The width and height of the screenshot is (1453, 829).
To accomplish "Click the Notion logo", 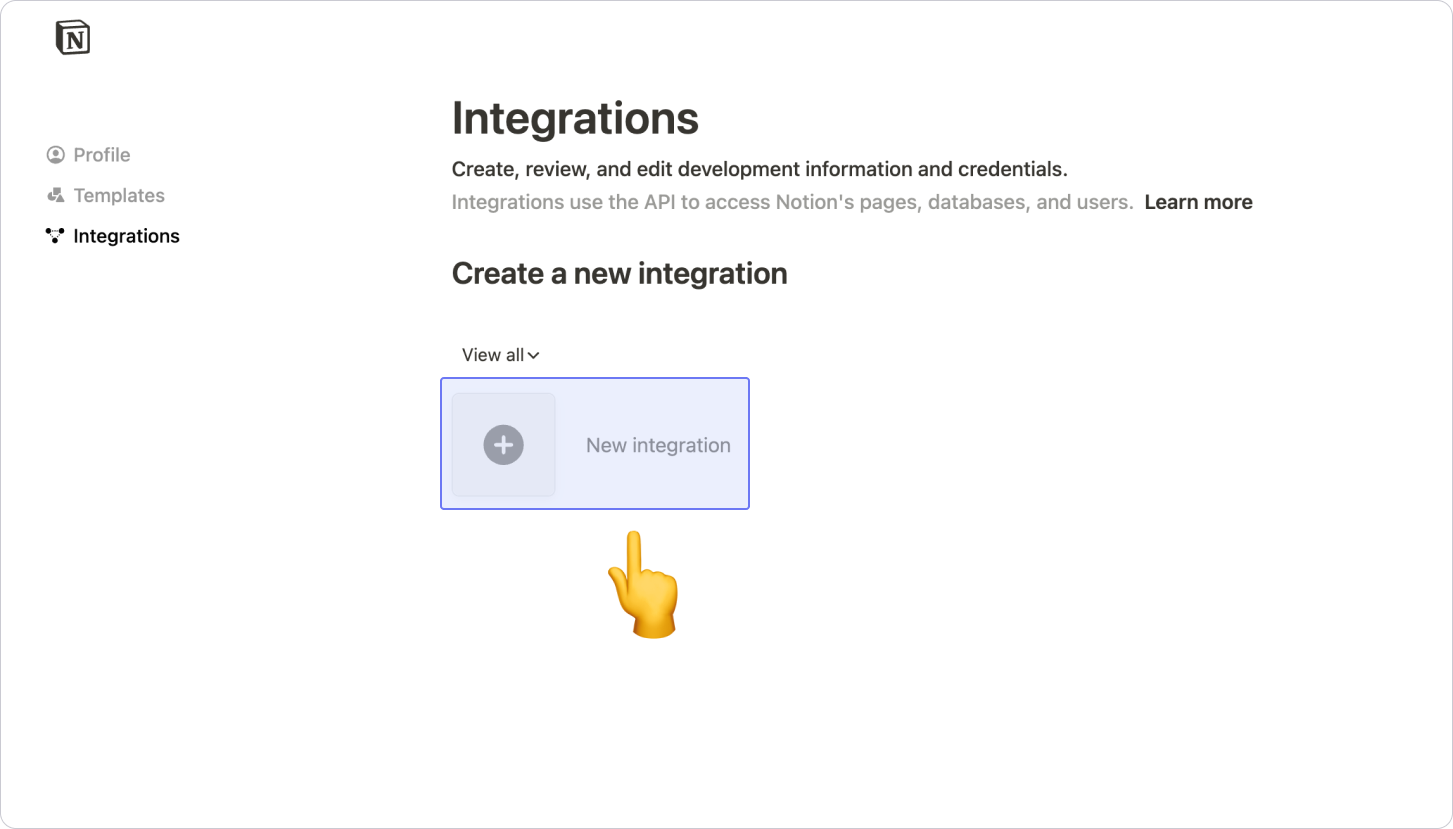I will pos(73,38).
